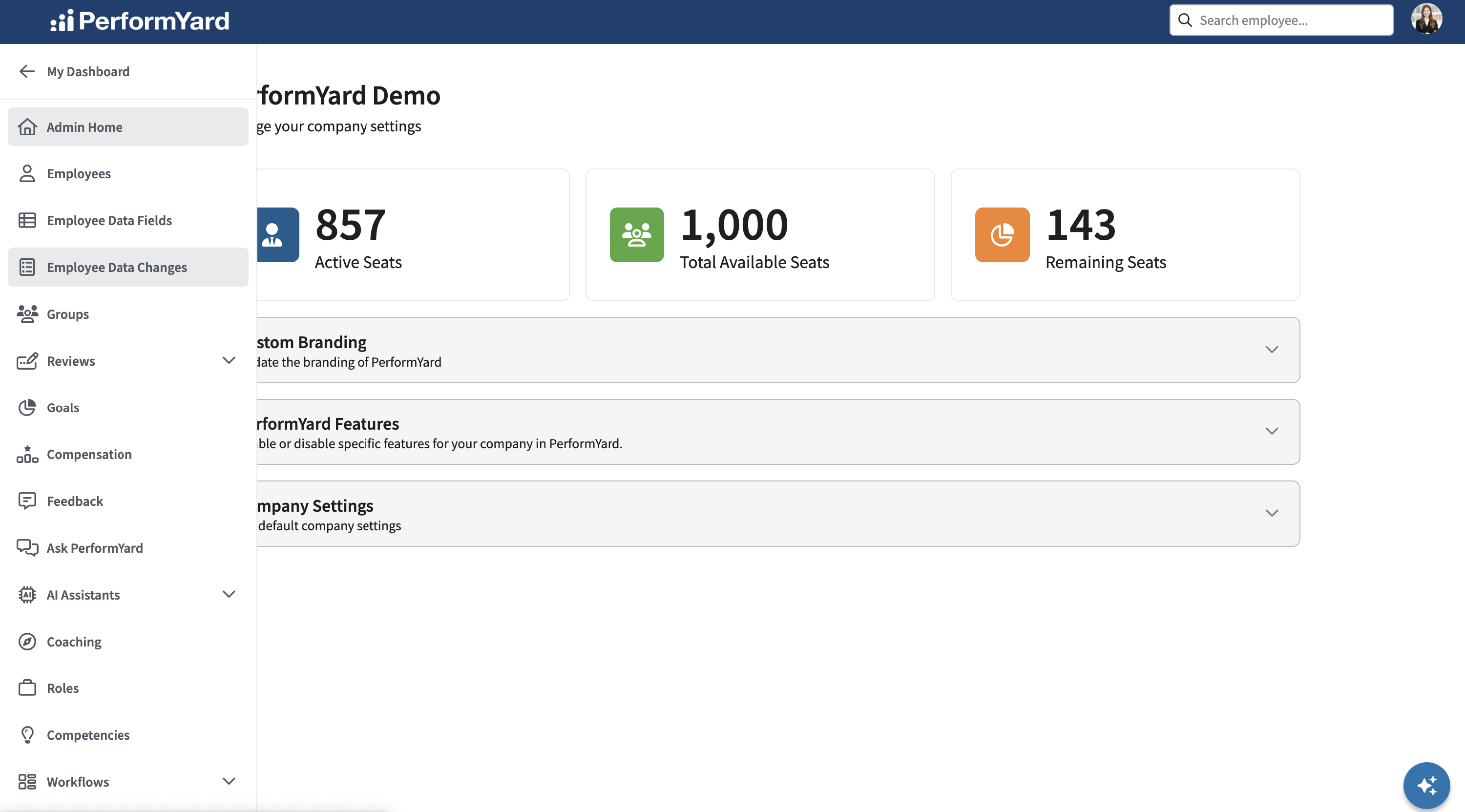Open the Employees page
Screen dimensions: 1465x812
[x=128, y=173]
